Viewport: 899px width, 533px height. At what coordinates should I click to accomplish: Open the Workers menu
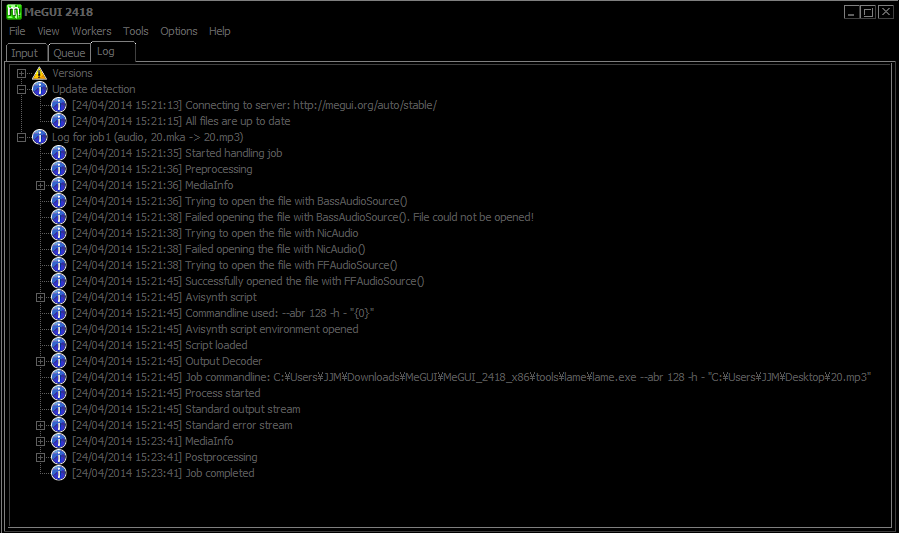point(91,31)
